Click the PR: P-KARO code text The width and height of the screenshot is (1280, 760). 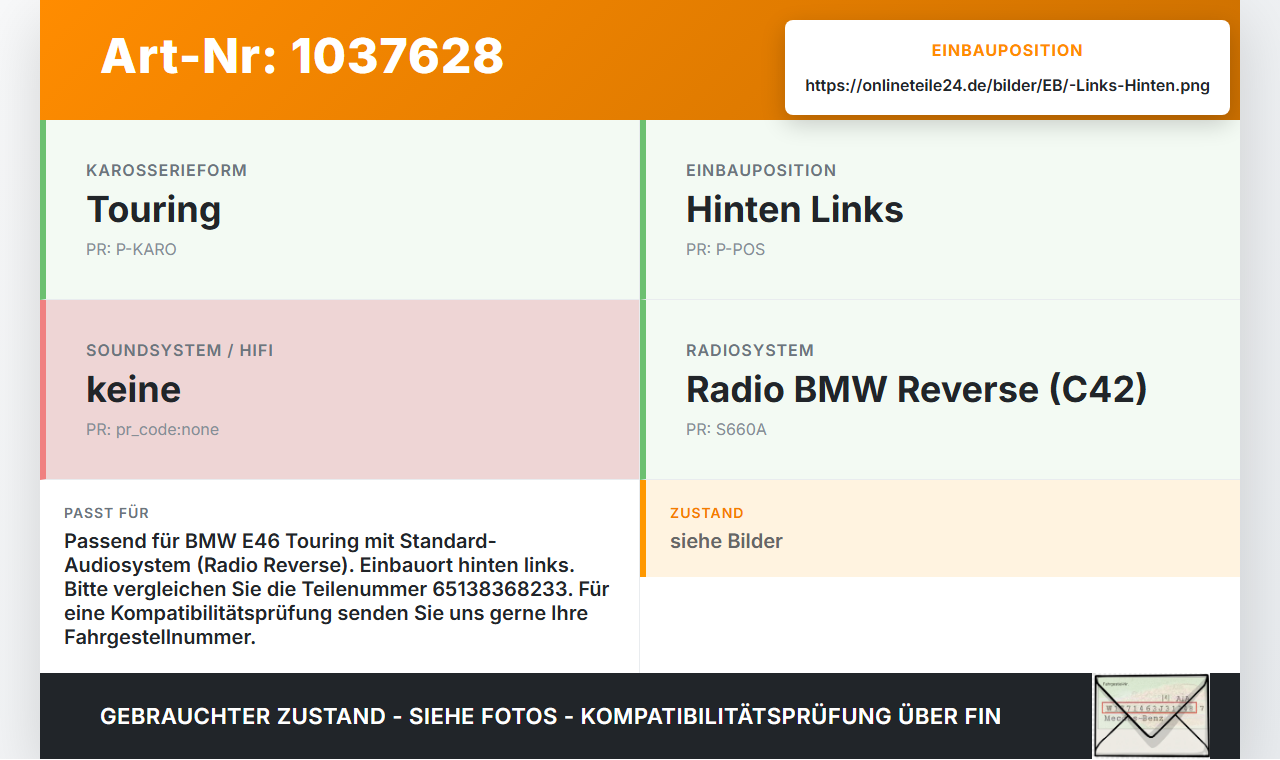tap(131, 250)
